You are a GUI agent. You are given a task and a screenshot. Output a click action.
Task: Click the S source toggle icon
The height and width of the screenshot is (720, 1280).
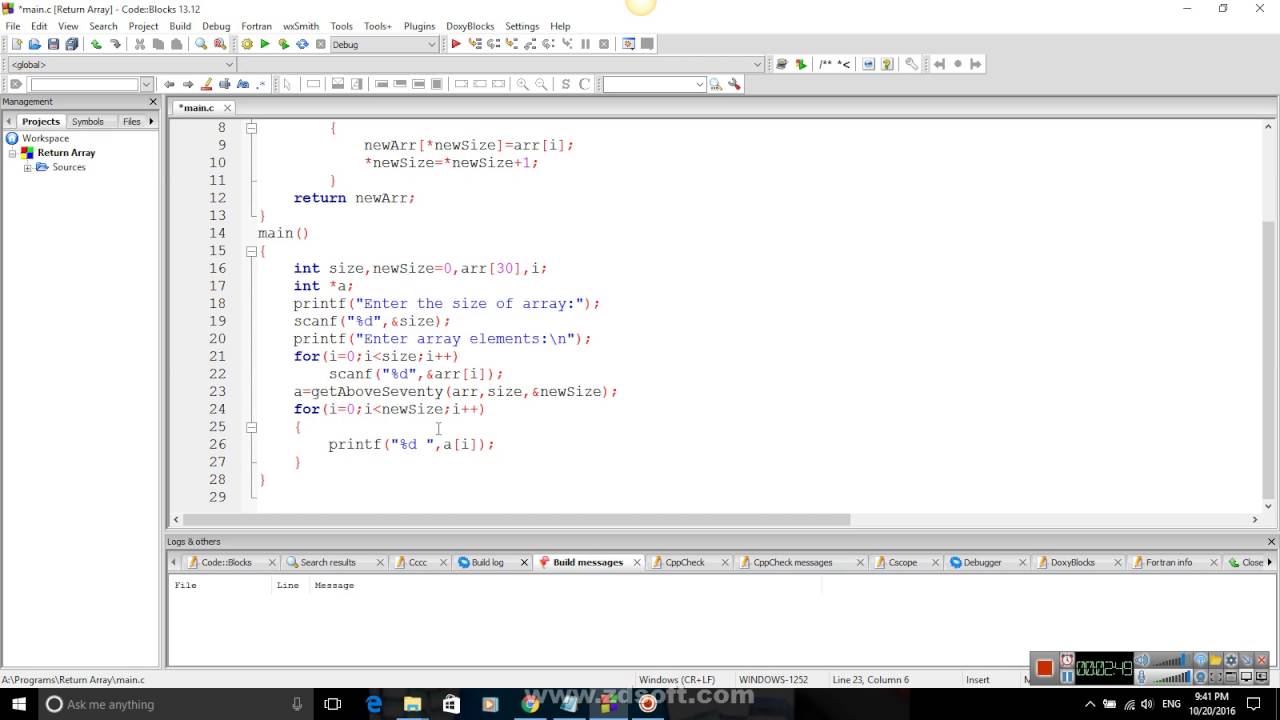pyautogui.click(x=566, y=84)
